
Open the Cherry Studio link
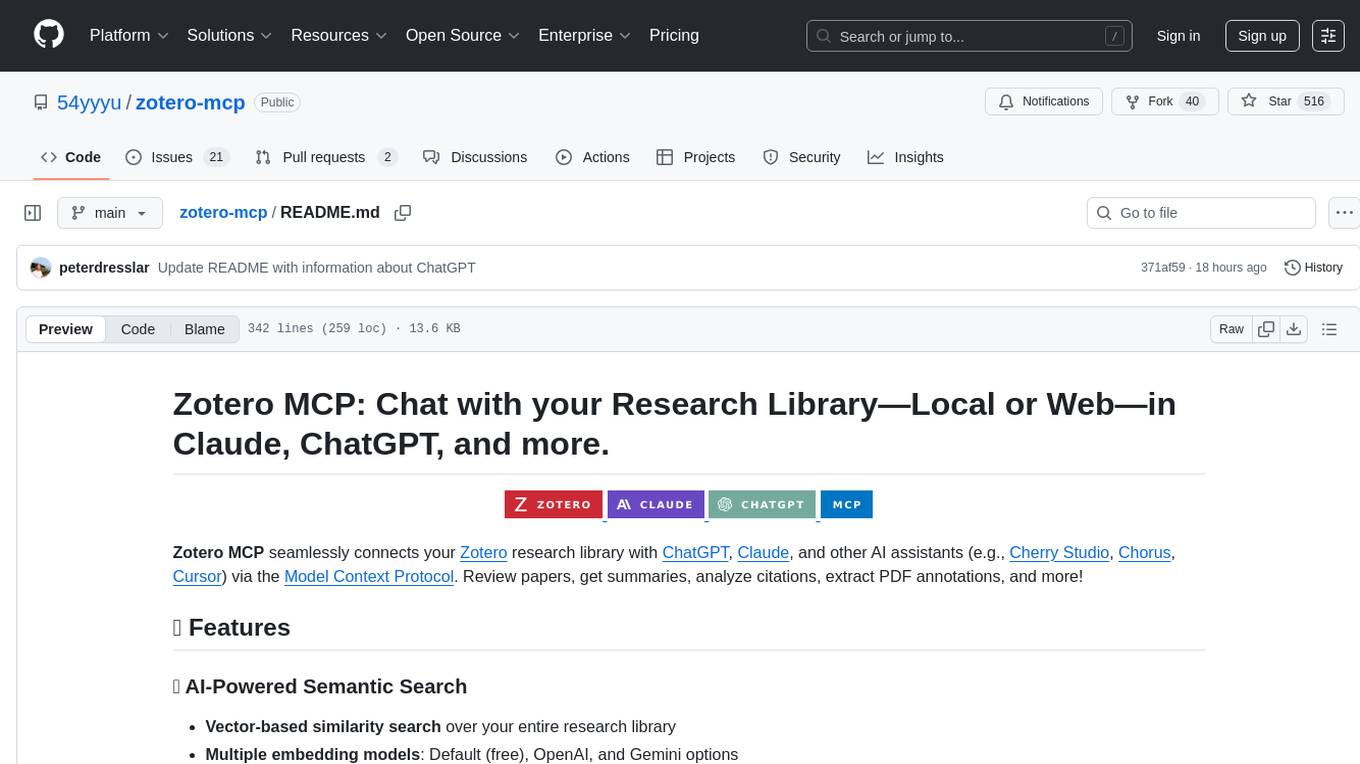(1059, 552)
